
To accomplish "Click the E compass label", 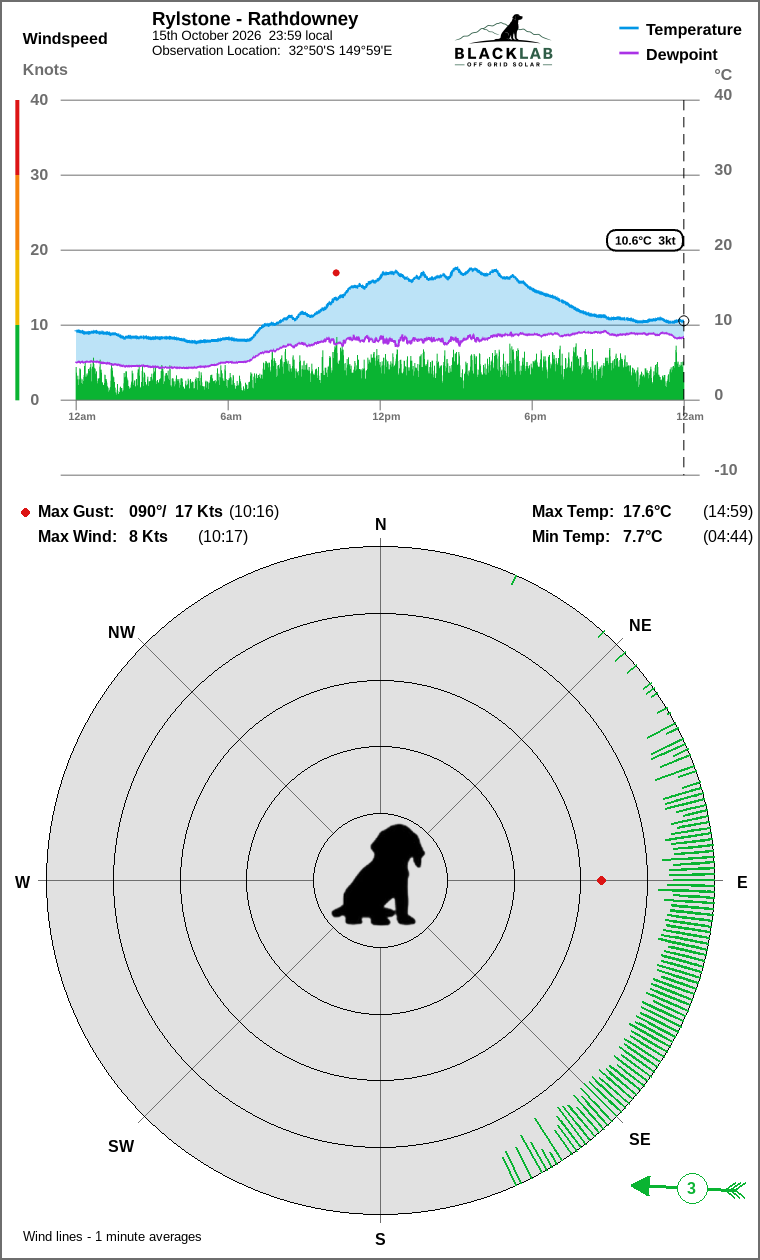I will (x=742, y=882).
